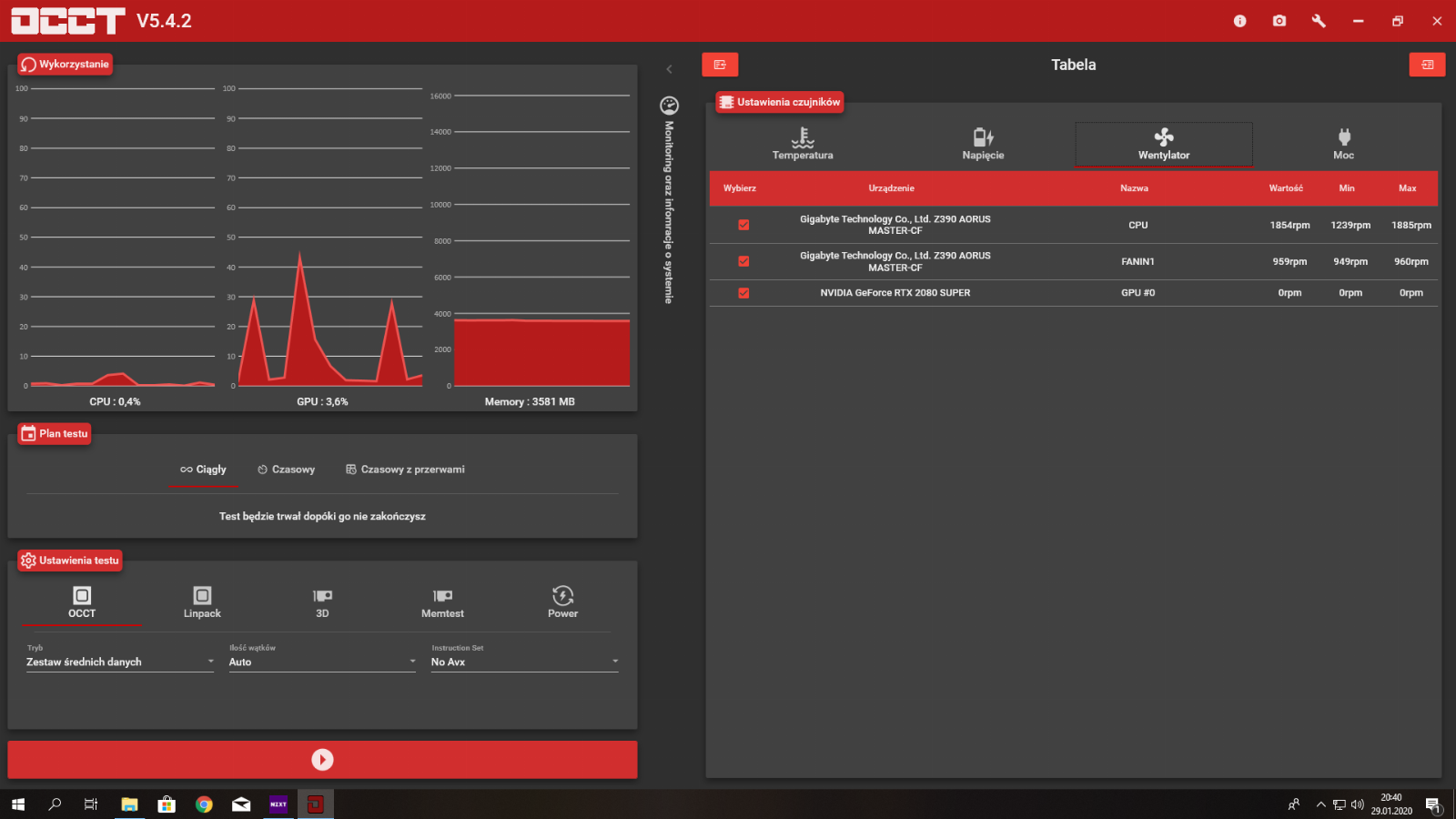Choose the 3D test type

[x=322, y=602]
